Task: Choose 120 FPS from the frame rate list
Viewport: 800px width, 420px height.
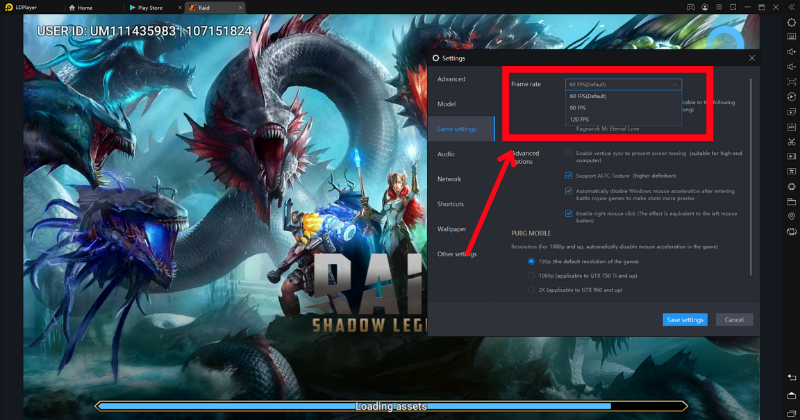Action: coord(623,119)
